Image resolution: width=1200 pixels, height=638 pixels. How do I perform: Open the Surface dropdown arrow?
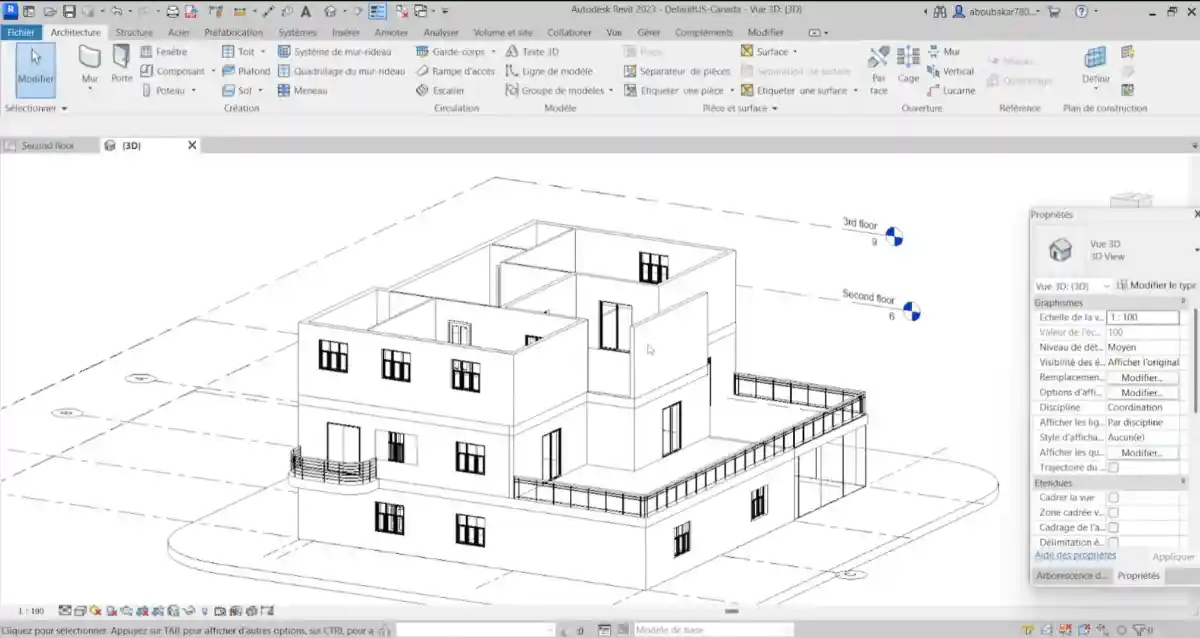pos(795,52)
